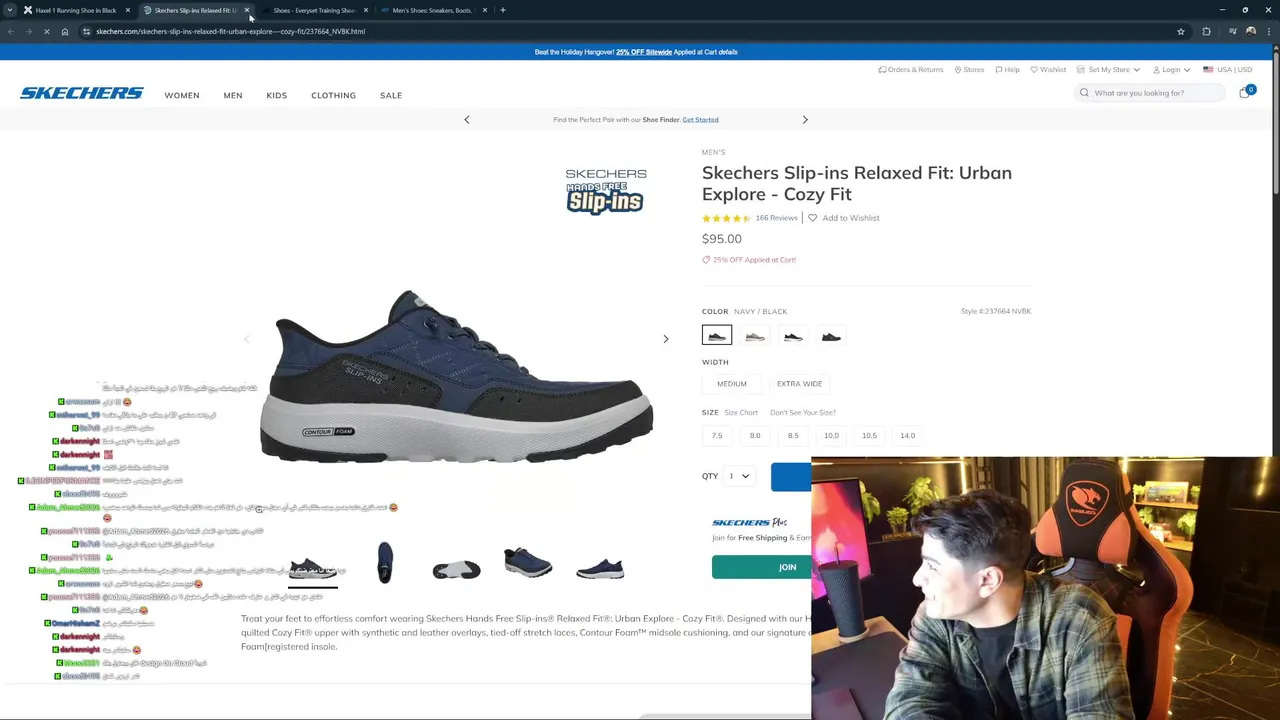Choose MEDIUM width

coord(732,384)
